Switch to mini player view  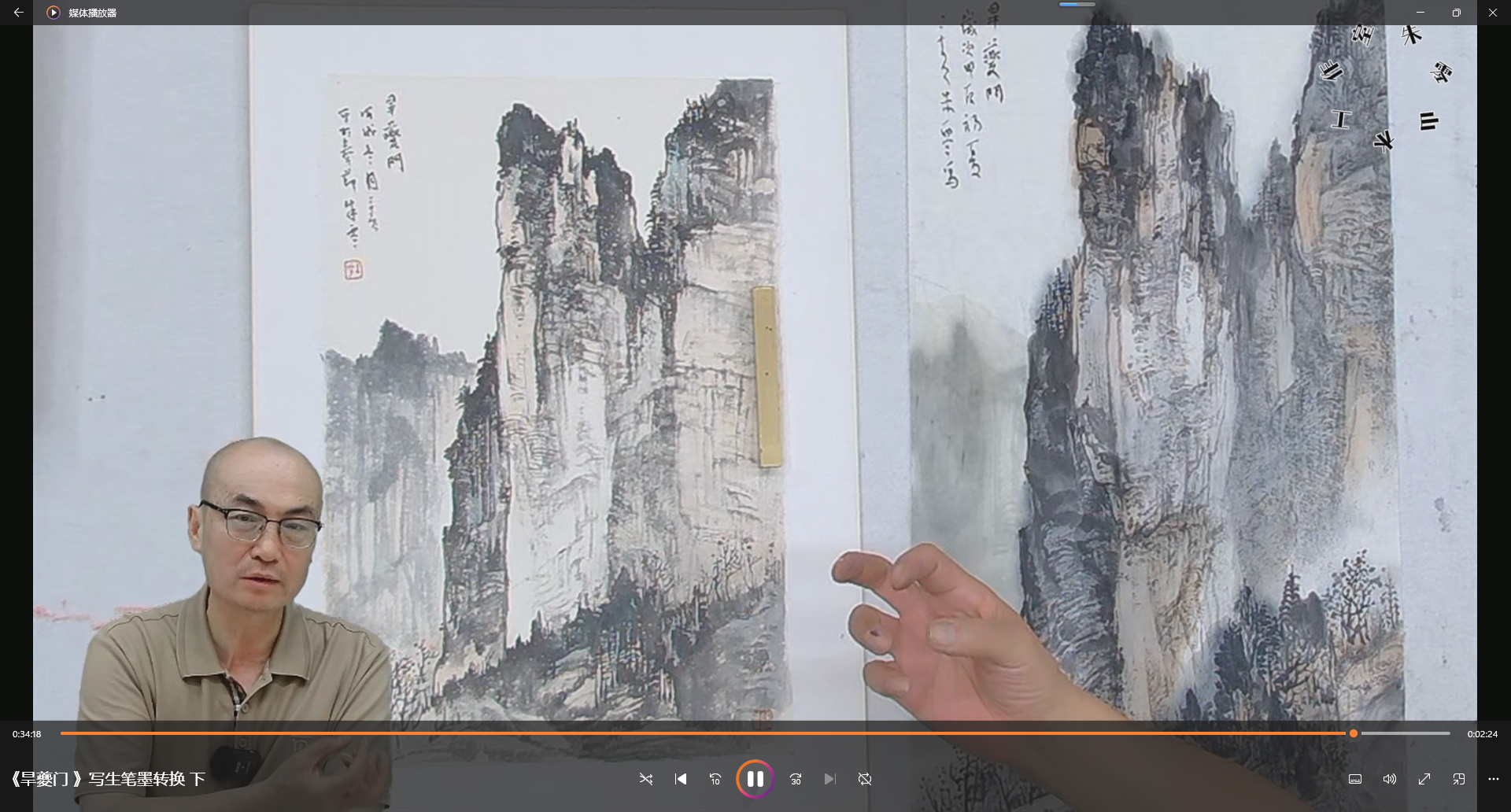(1459, 779)
